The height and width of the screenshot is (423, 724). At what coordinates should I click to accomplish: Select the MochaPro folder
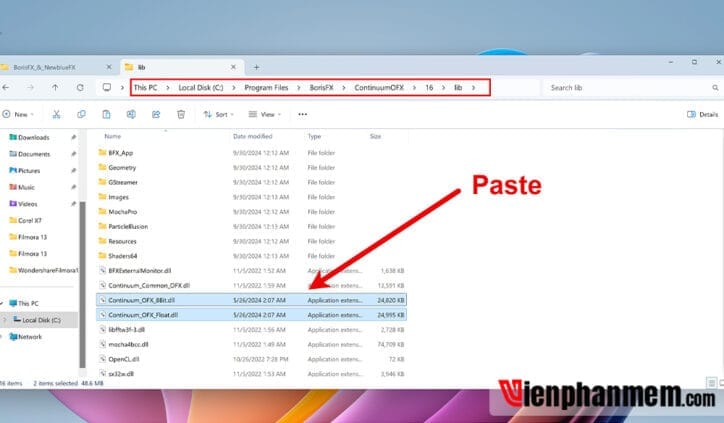pyautogui.click(x=122, y=212)
